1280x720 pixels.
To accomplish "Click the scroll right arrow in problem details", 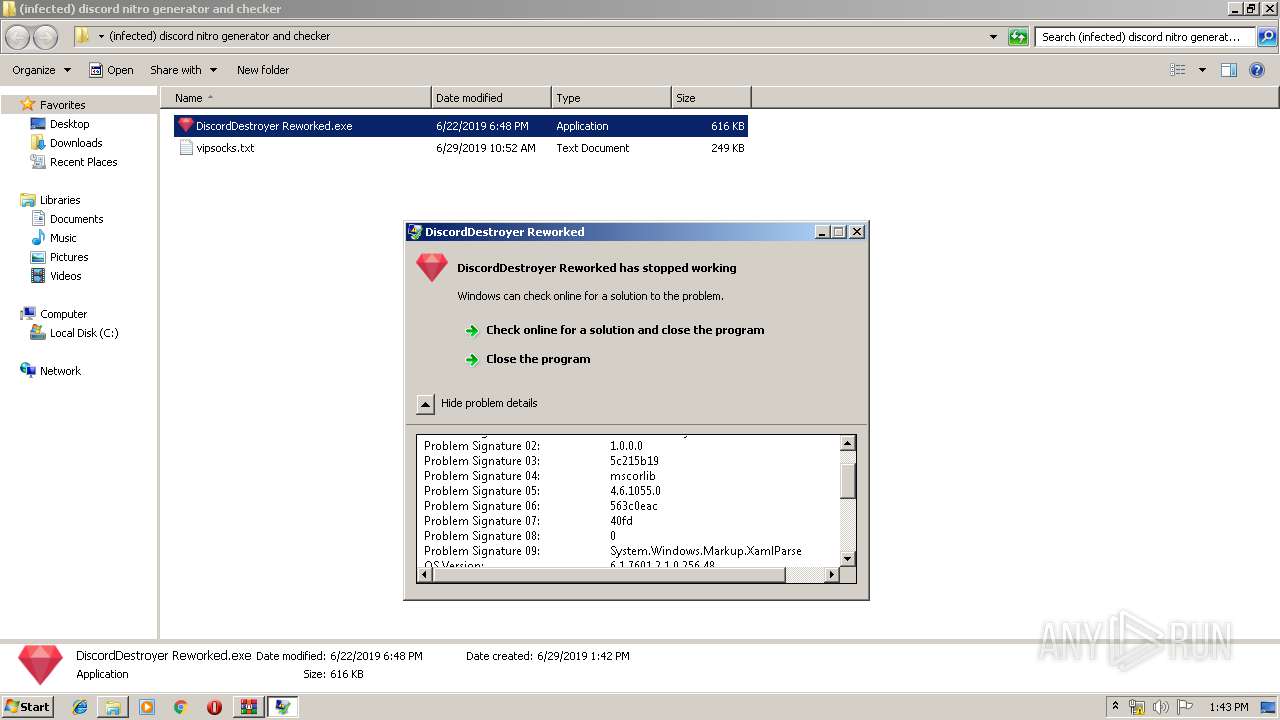I will click(x=831, y=575).
